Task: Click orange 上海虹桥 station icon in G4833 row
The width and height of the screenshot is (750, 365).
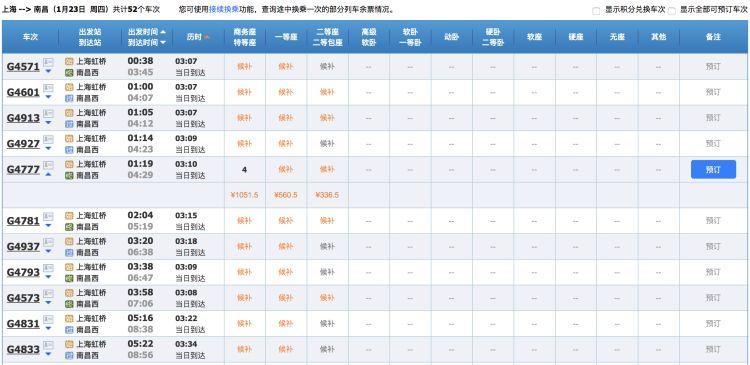Action: pos(69,344)
